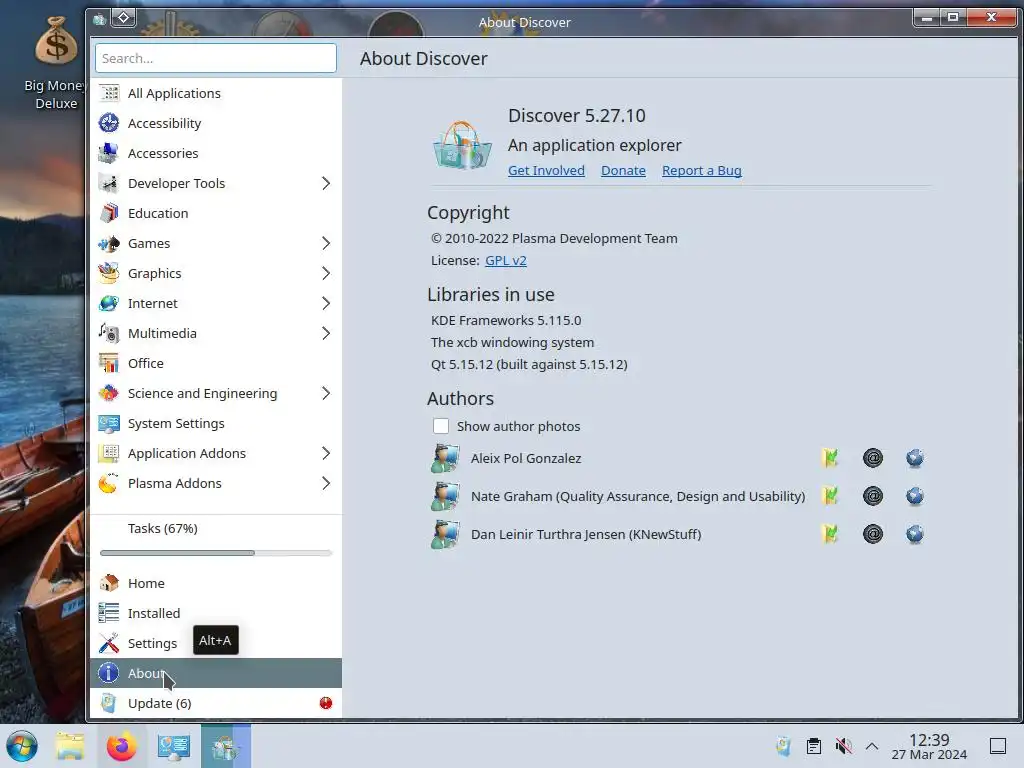The height and width of the screenshot is (768, 1024).
Task: Open System Settings category icon
Action: click(109, 423)
